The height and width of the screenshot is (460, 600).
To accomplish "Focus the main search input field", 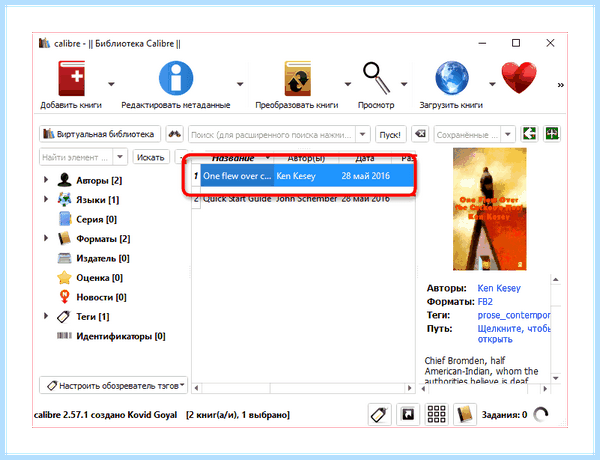I will (x=272, y=135).
